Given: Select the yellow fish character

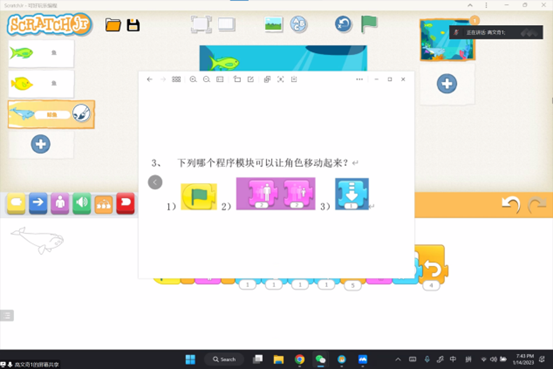Looking at the screenshot, I should 41,84.
